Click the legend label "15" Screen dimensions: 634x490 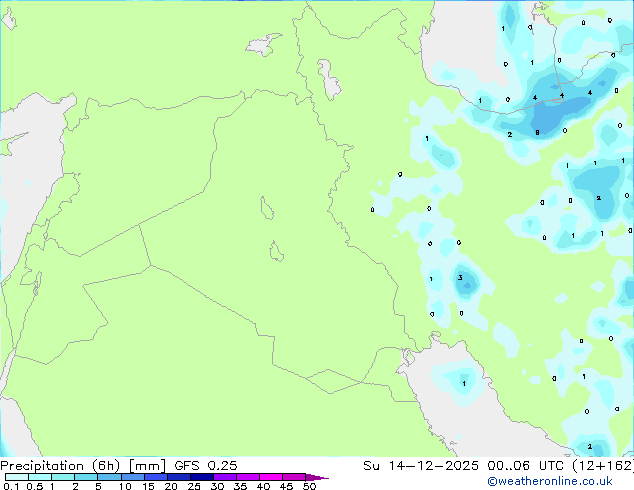point(148,486)
